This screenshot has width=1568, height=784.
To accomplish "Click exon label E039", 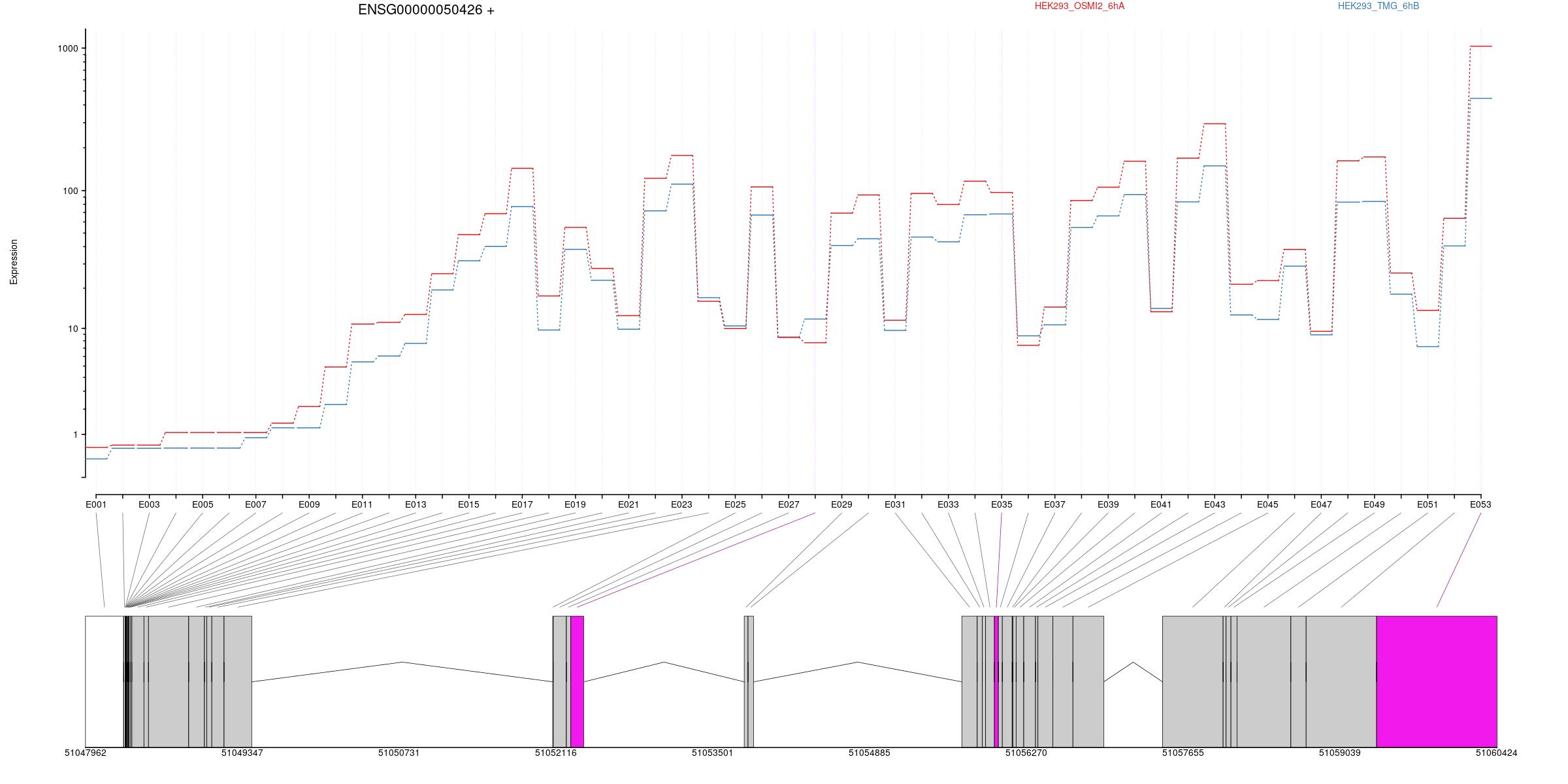I will (x=1108, y=504).
